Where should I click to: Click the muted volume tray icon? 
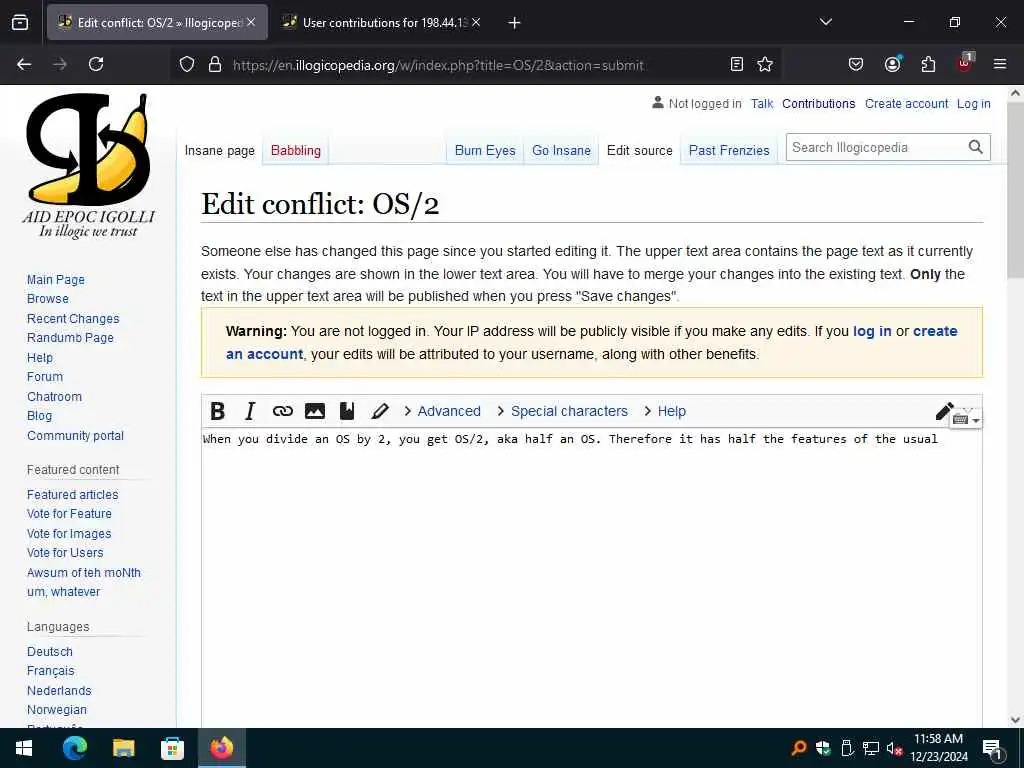(x=894, y=748)
